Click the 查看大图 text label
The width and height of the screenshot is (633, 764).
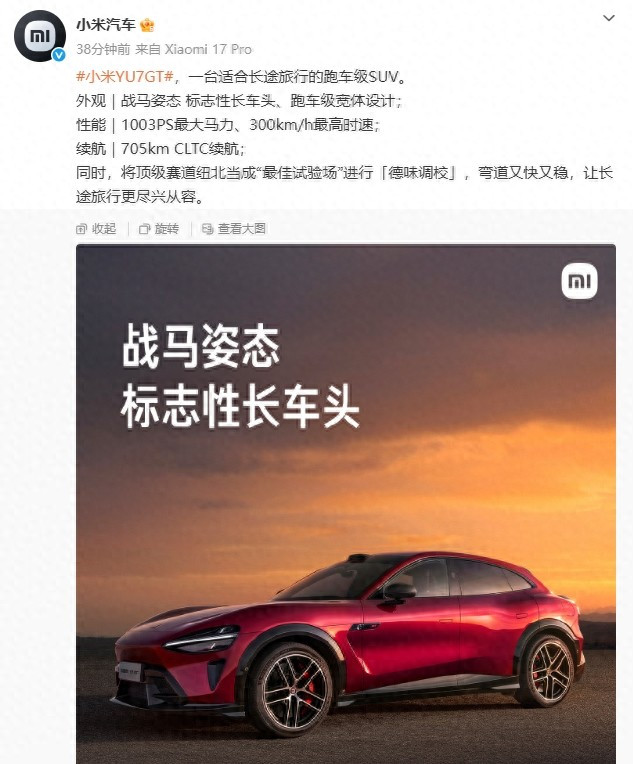pyautogui.click(x=242, y=229)
